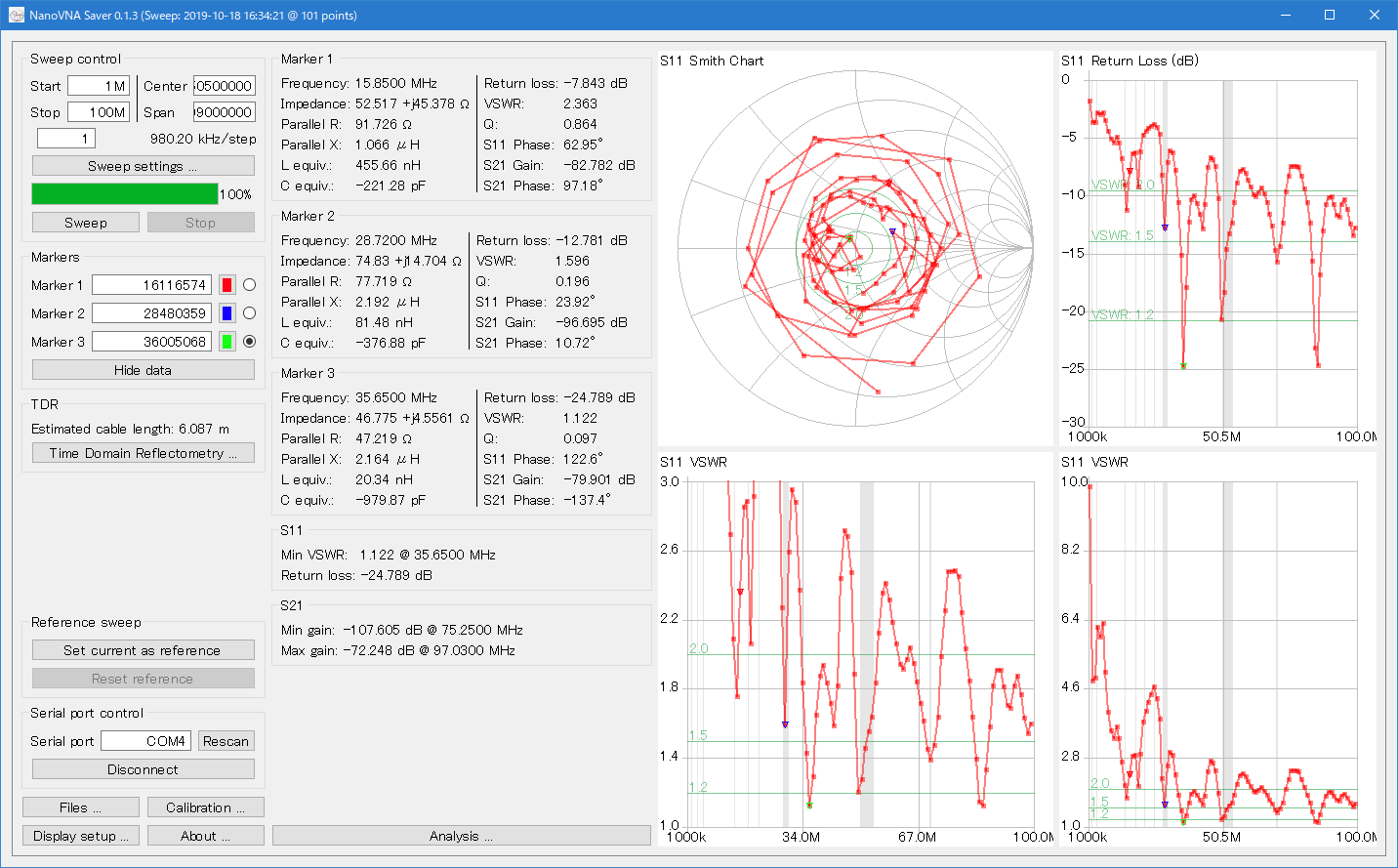Click the 'Min VSWR: 1.122 @ 35.6500 MHz' text
This screenshot has width=1398, height=868.
(389, 555)
